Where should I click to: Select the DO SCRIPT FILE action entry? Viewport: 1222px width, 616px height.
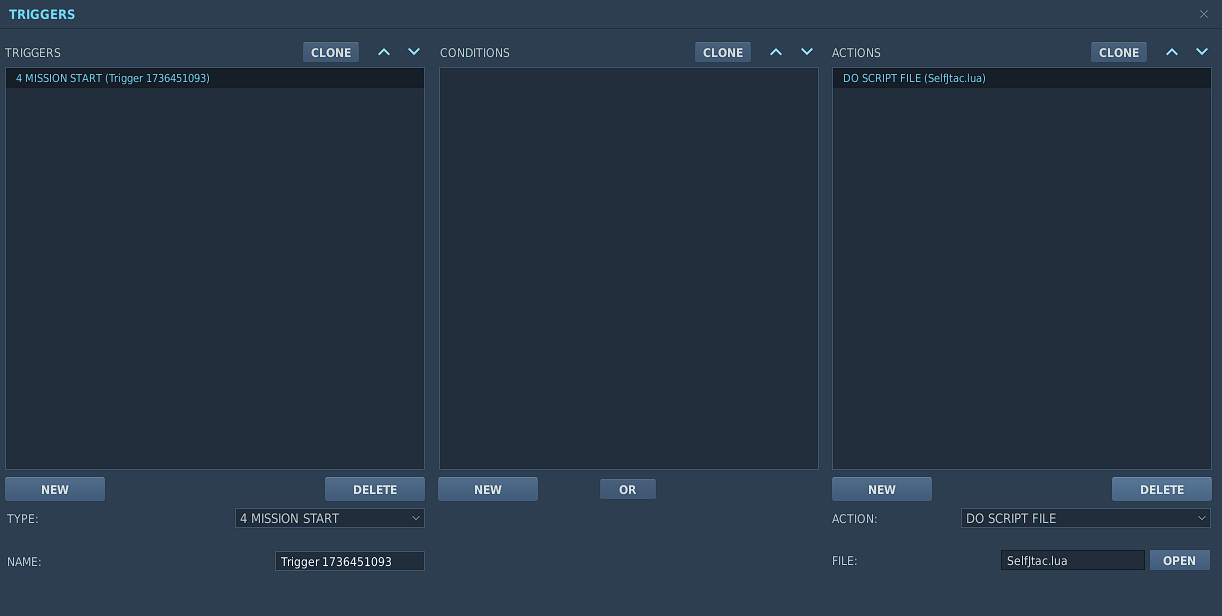pyautogui.click(x=914, y=78)
